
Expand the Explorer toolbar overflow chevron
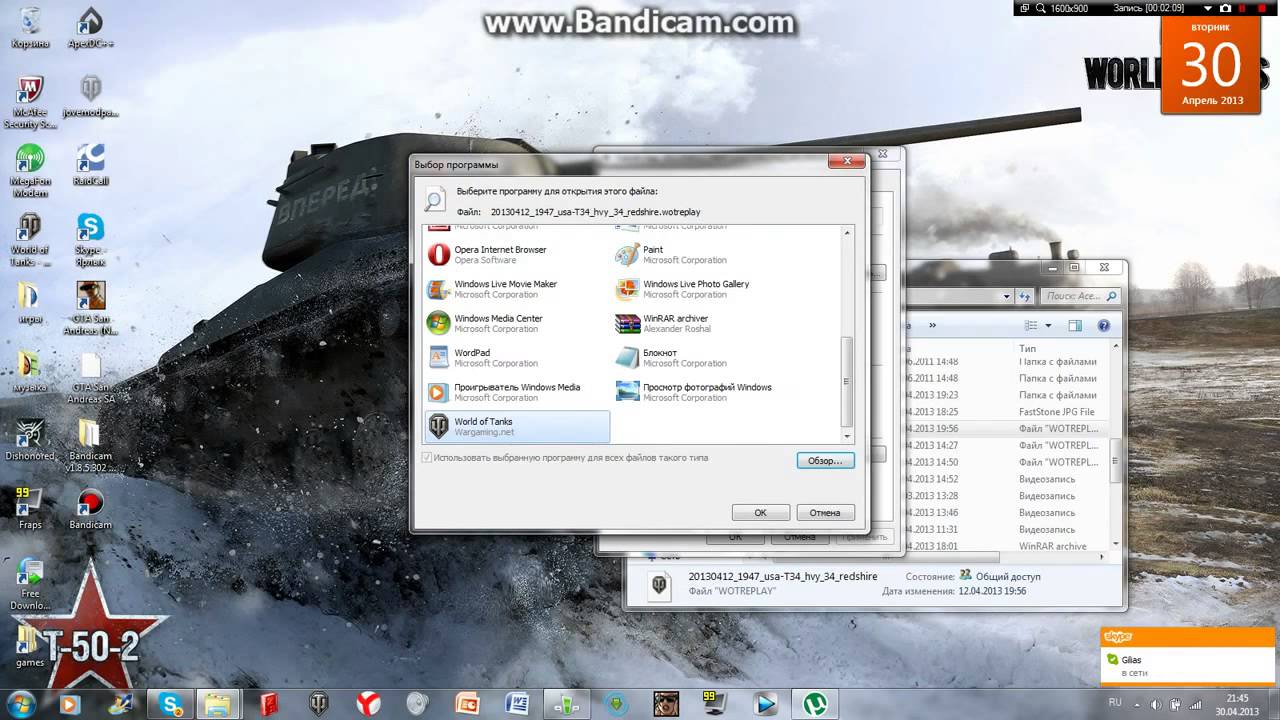point(933,325)
